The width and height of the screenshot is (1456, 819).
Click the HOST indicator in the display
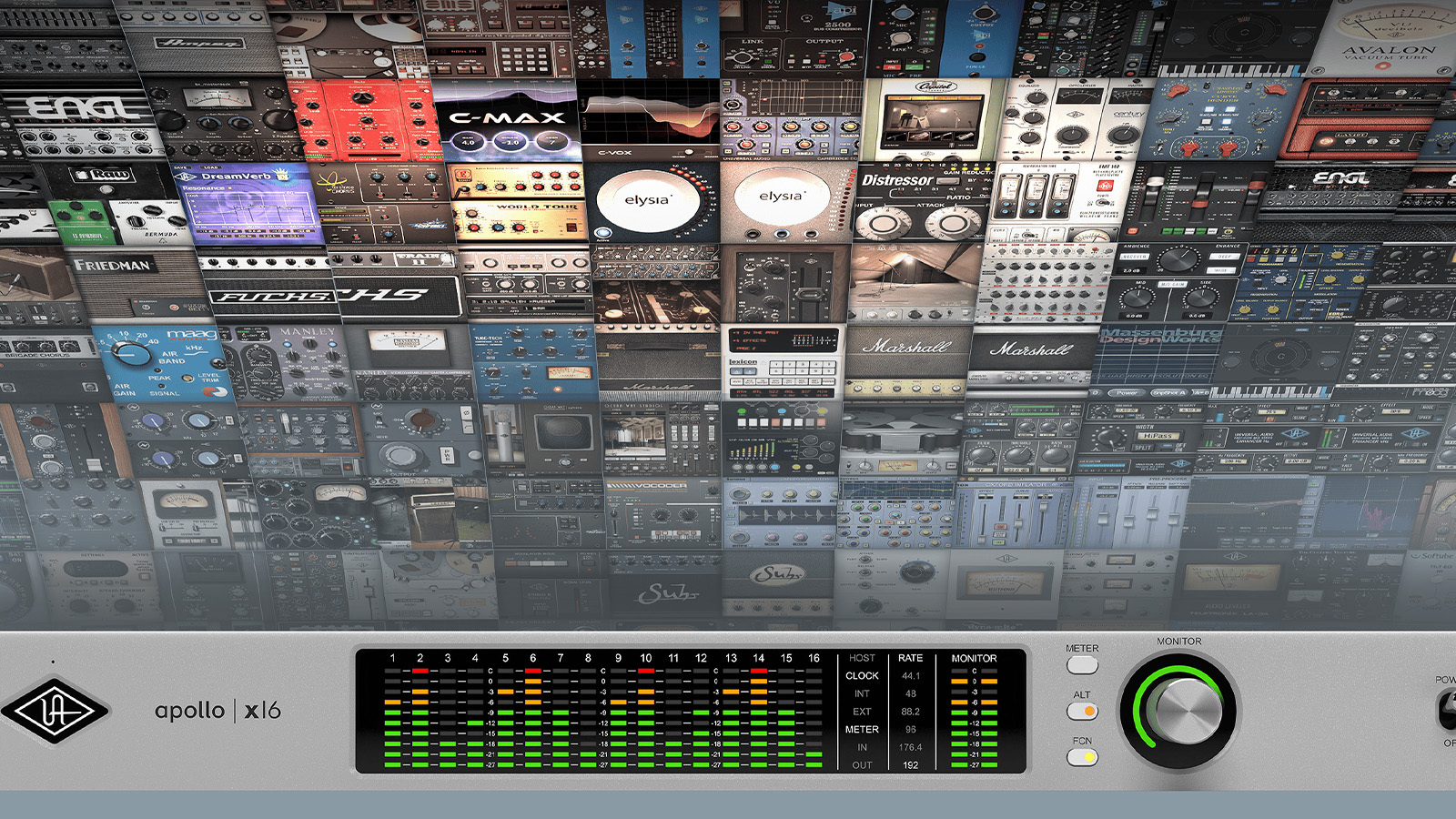(862, 658)
